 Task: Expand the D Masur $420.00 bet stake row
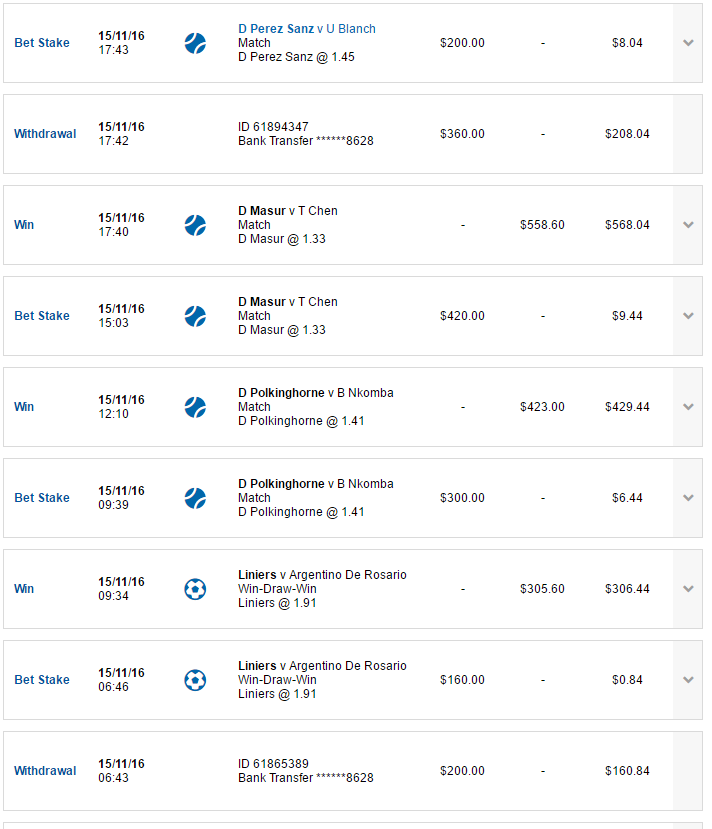688,316
